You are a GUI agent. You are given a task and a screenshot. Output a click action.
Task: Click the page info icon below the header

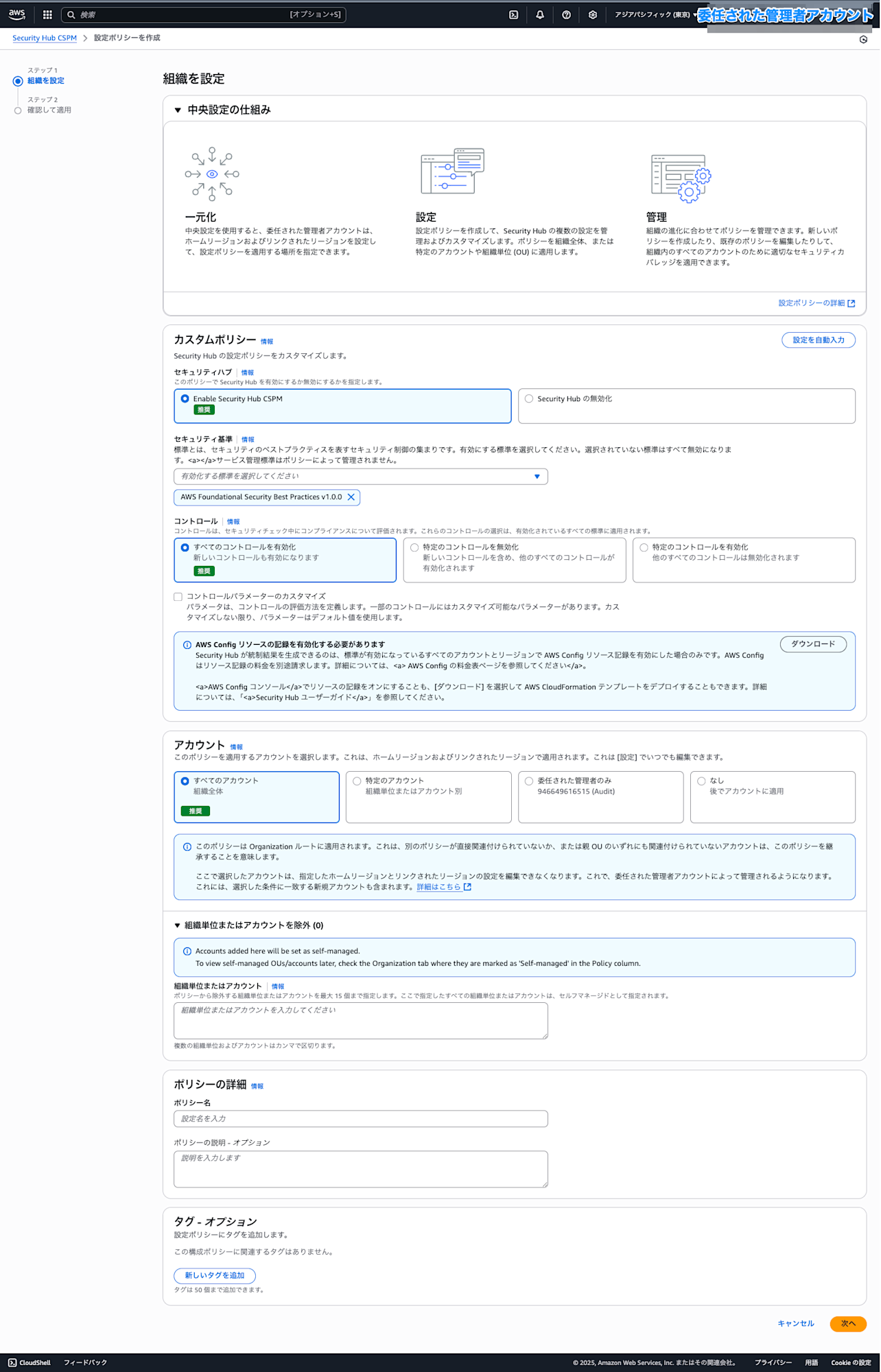coord(863,39)
